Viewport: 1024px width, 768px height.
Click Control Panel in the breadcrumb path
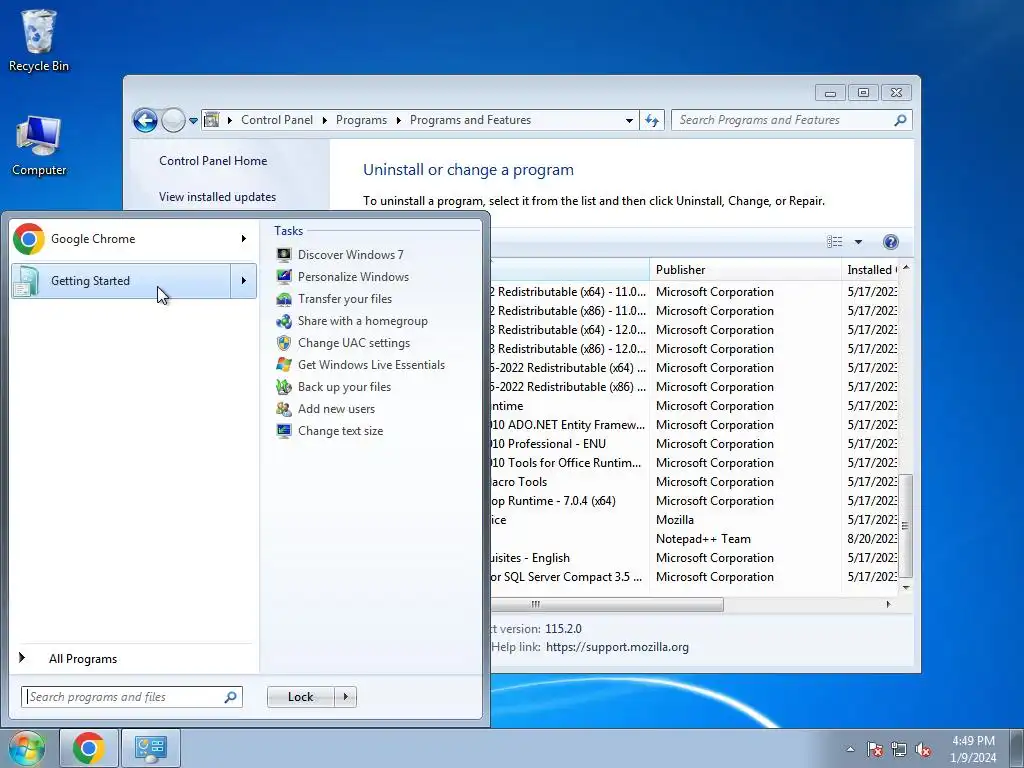pos(277,120)
